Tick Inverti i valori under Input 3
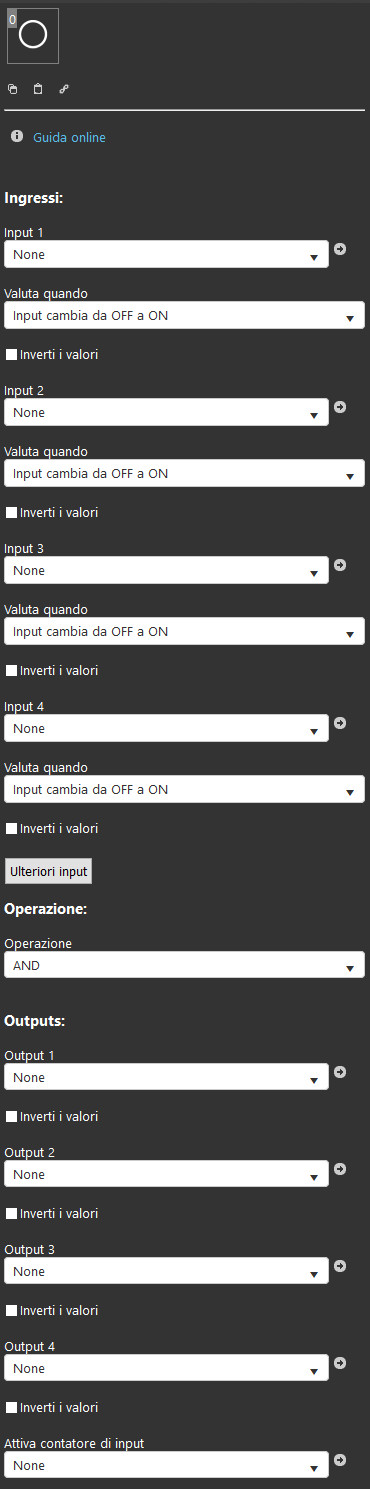370x1489 pixels. (x=12, y=670)
